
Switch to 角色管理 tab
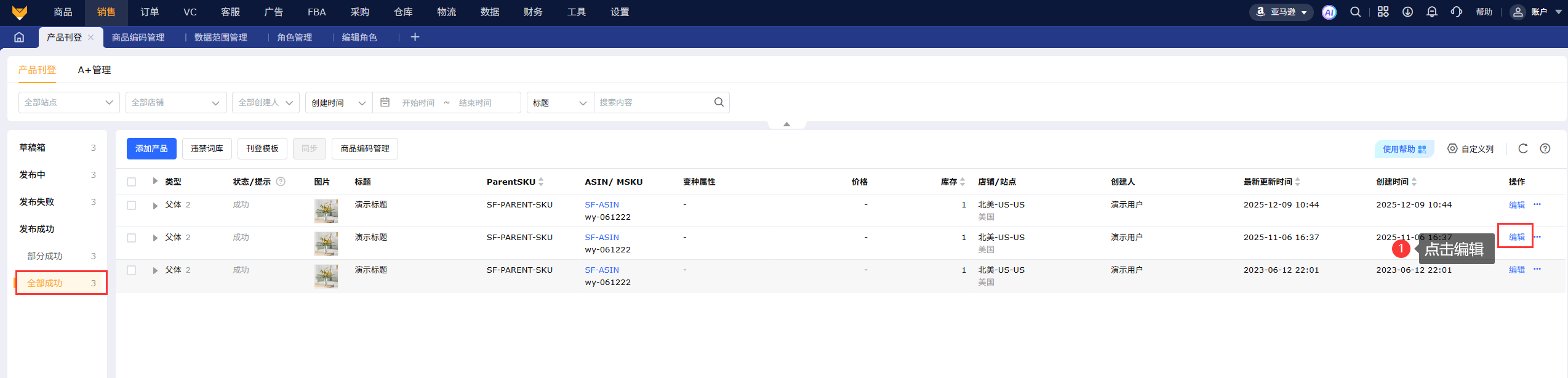point(295,38)
